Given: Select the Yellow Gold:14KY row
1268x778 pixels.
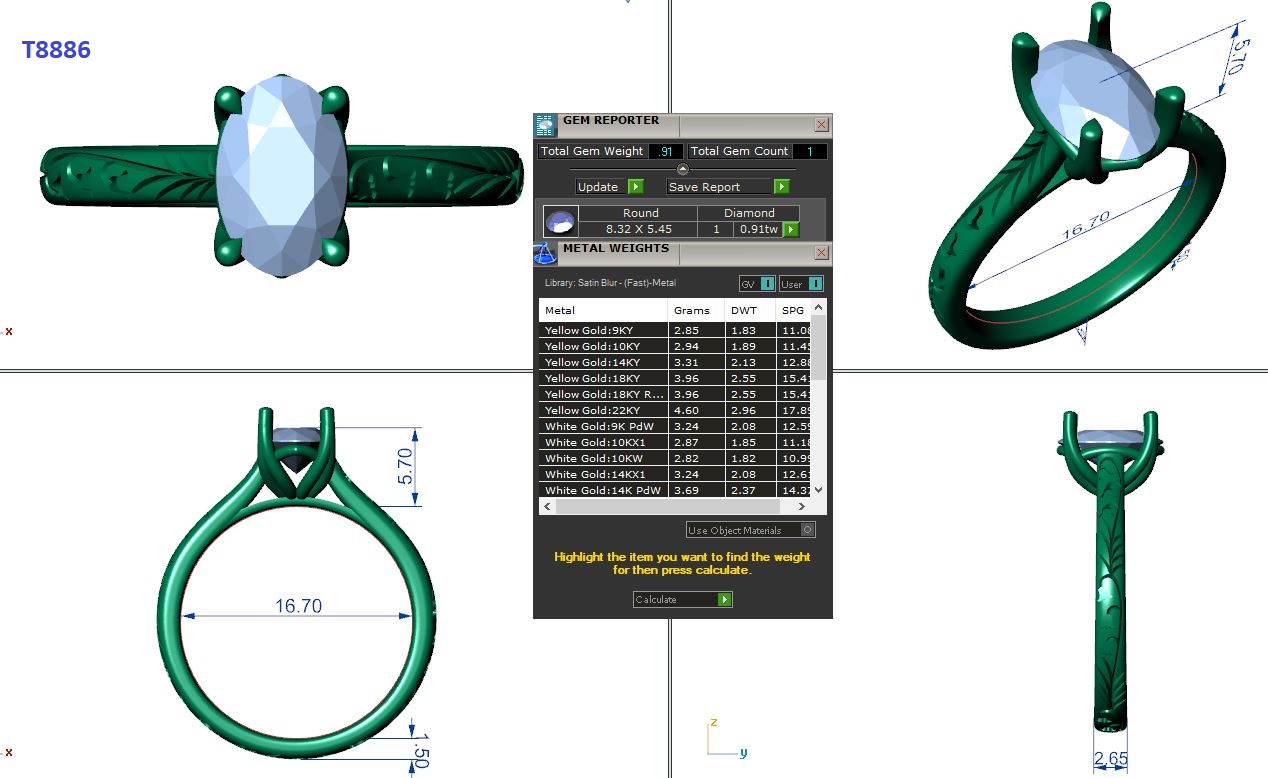Looking at the screenshot, I should tap(603, 362).
